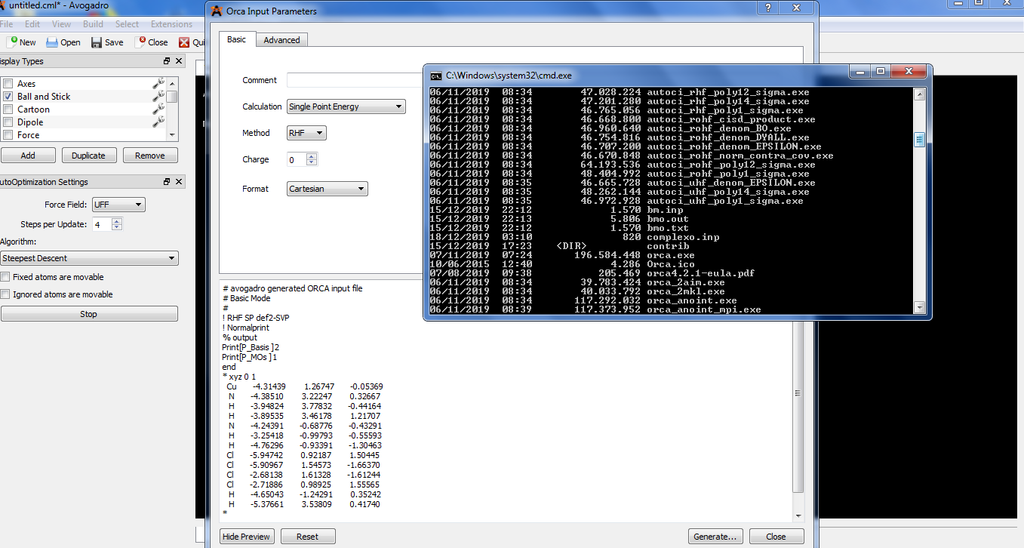Switch to the Advanced tab

pos(281,40)
